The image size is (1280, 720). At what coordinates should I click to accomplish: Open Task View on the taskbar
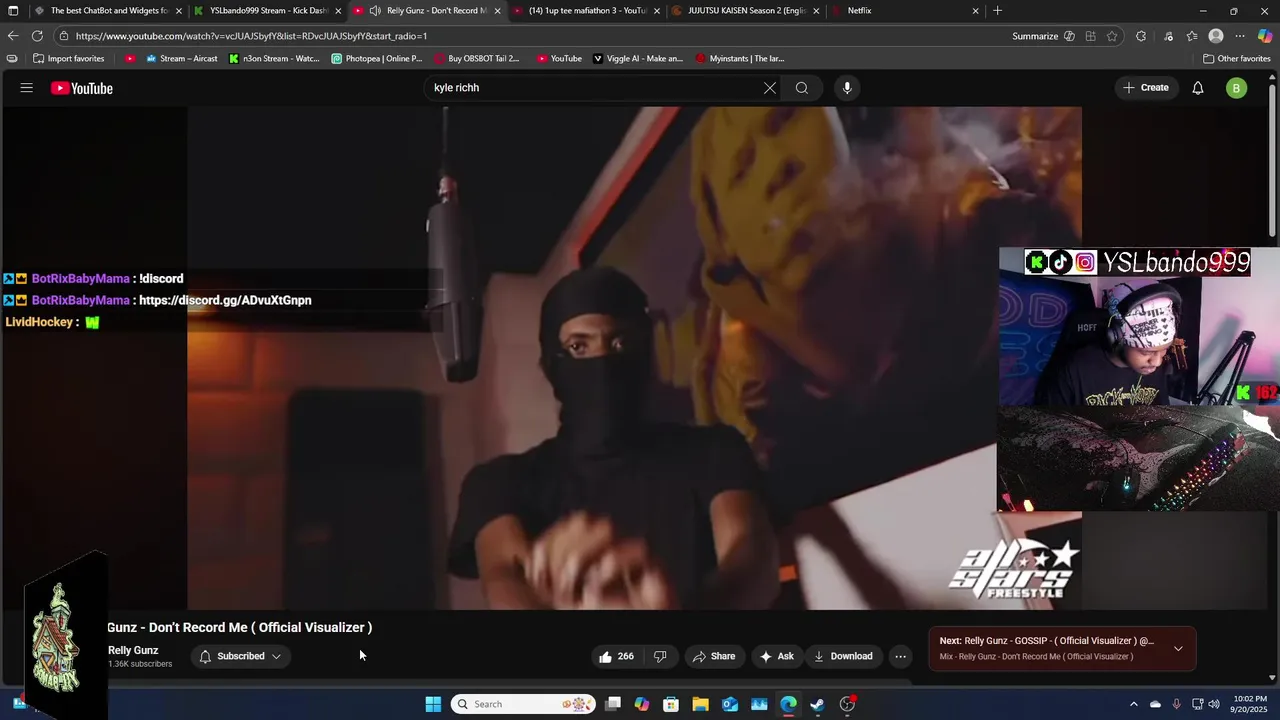[x=613, y=704]
